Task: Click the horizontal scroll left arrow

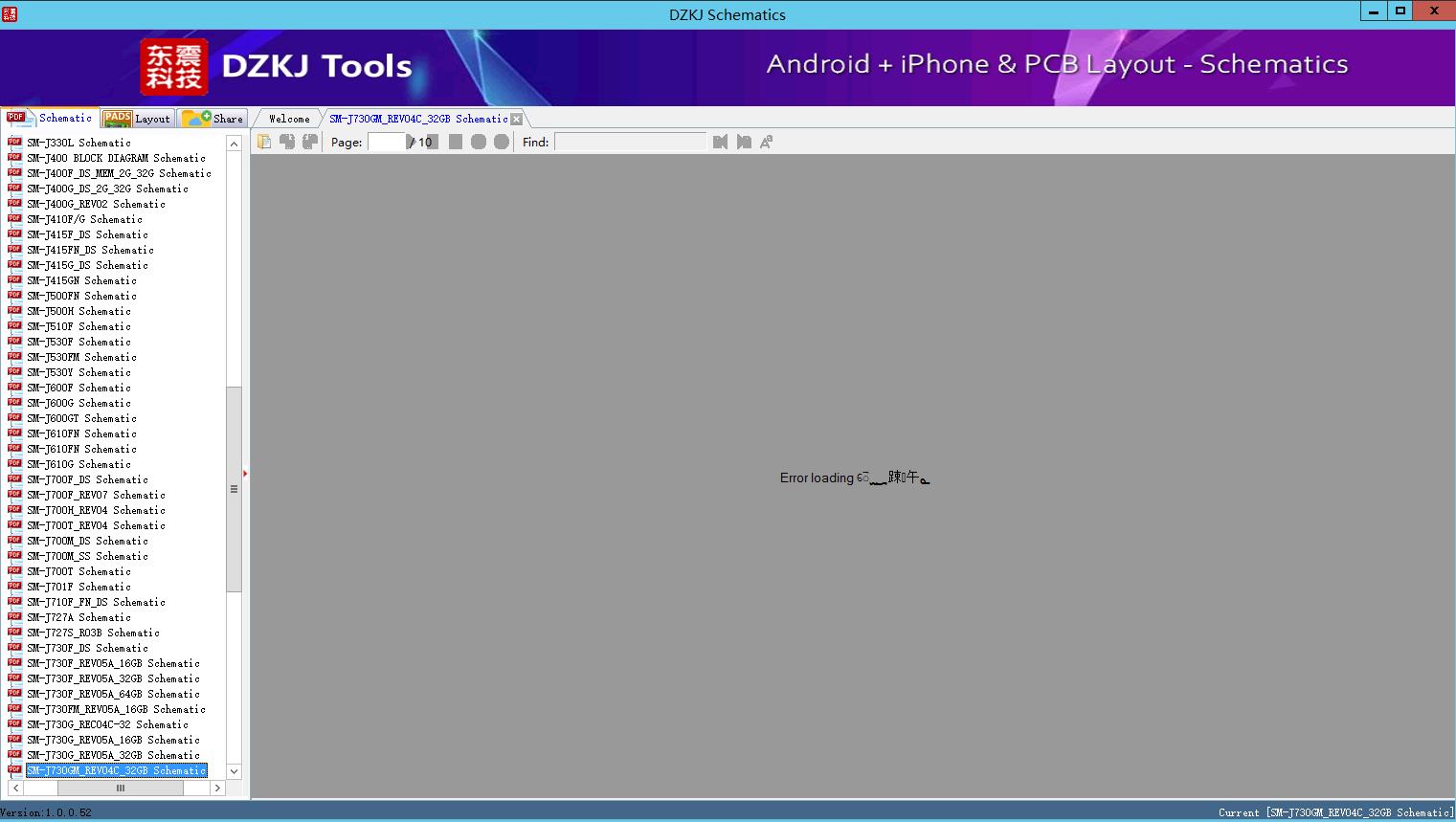Action: (x=16, y=789)
